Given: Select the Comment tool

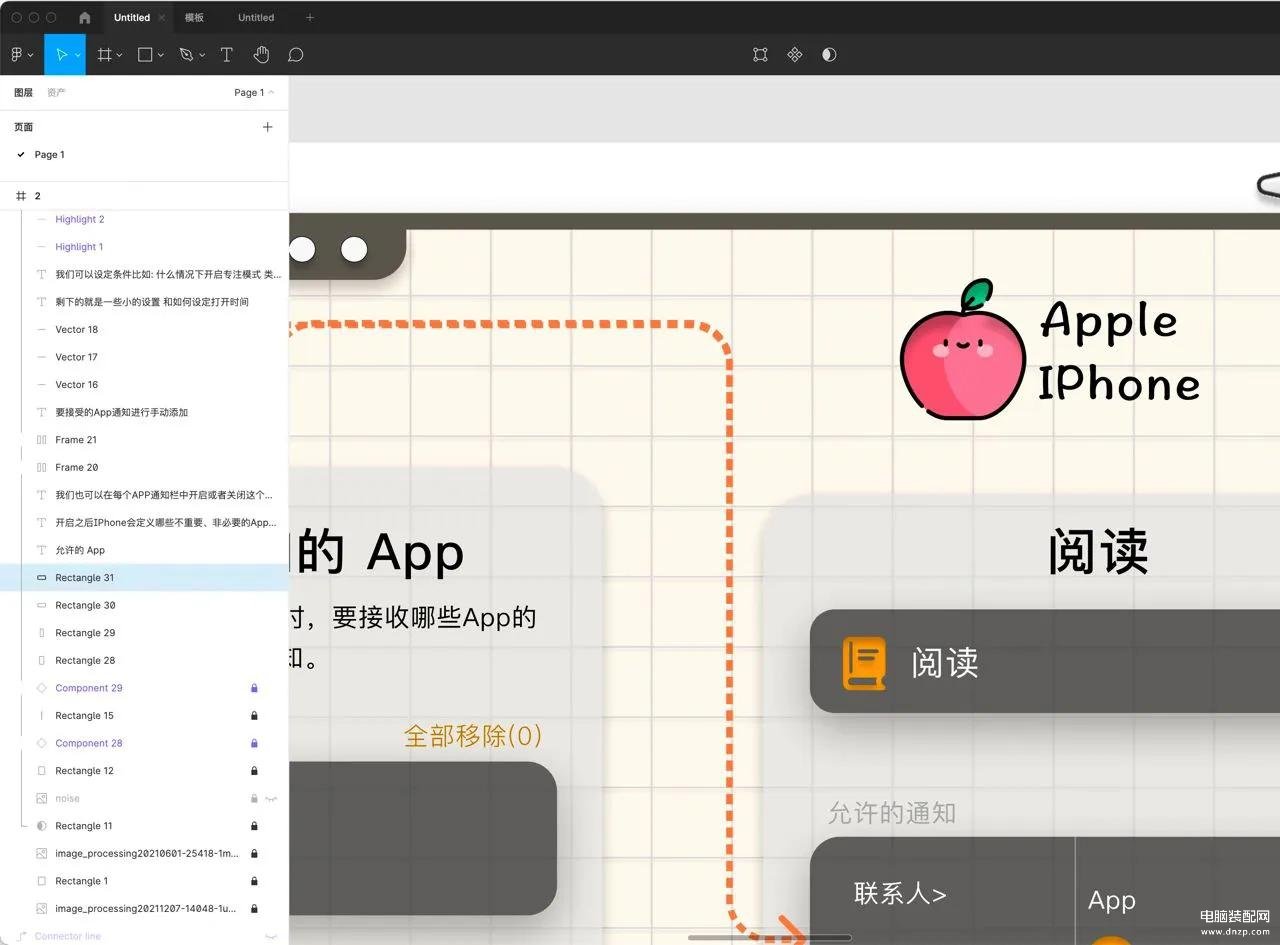Looking at the screenshot, I should (295, 55).
